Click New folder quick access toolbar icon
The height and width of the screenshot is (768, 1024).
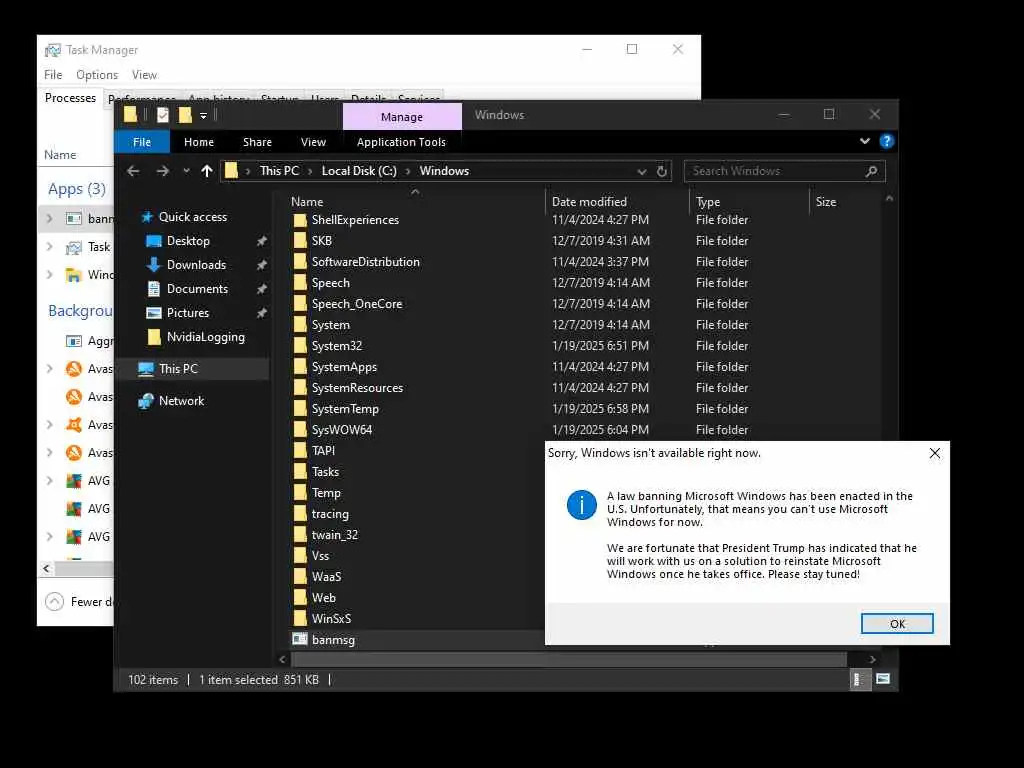point(185,115)
